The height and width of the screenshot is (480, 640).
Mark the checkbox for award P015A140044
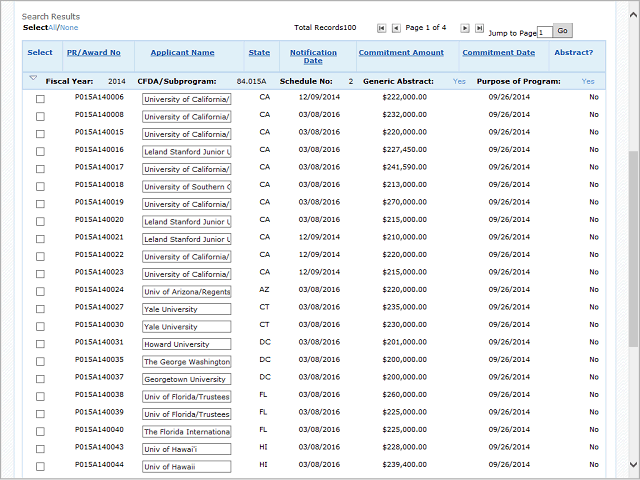[40, 466]
